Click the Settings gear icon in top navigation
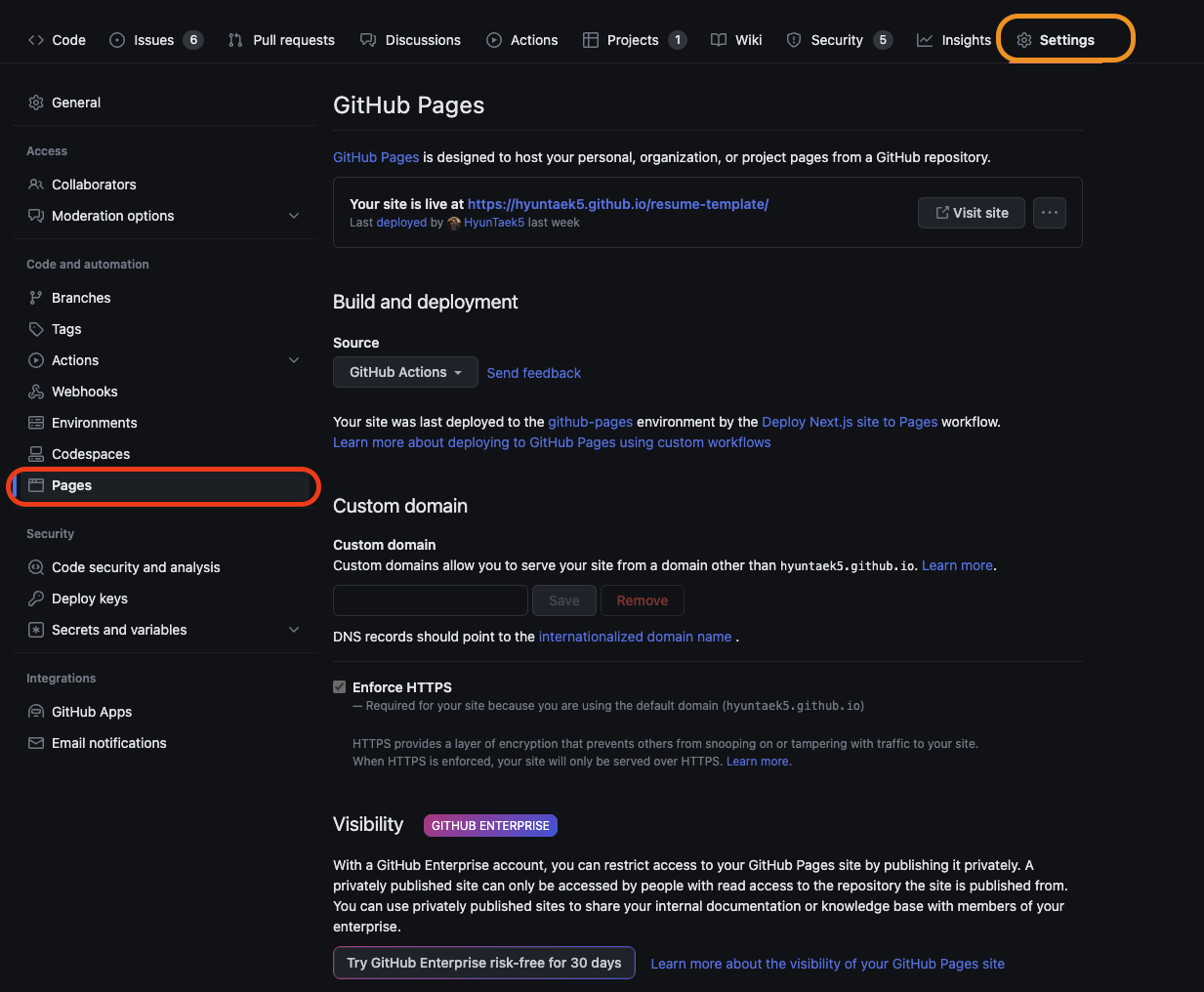1204x992 pixels. [1024, 40]
